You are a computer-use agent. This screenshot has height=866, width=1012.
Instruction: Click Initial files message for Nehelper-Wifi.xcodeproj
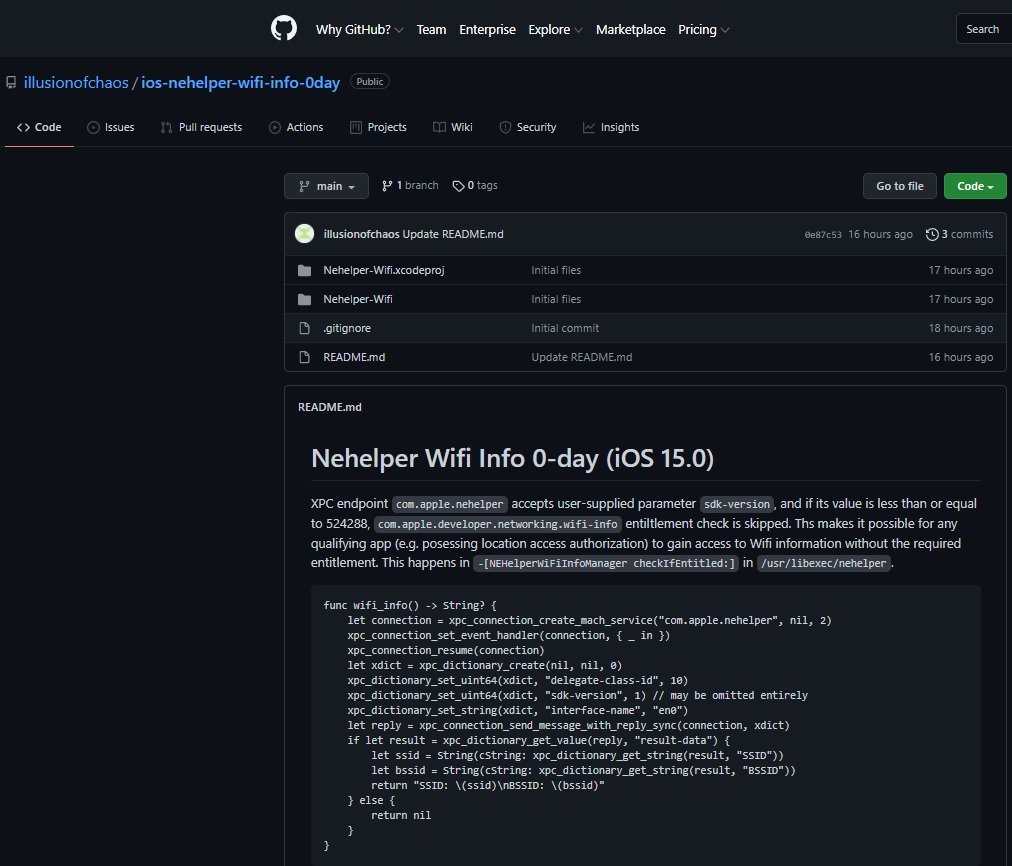pos(556,270)
